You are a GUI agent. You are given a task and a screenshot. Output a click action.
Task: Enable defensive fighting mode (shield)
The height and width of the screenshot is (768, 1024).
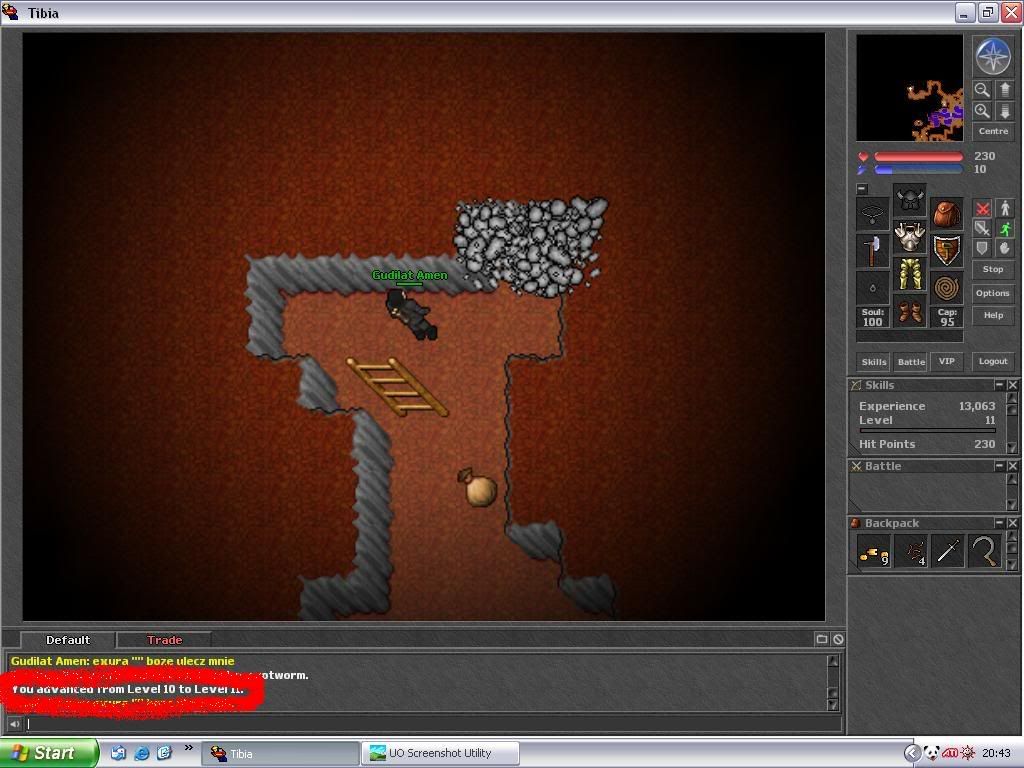tap(982, 248)
